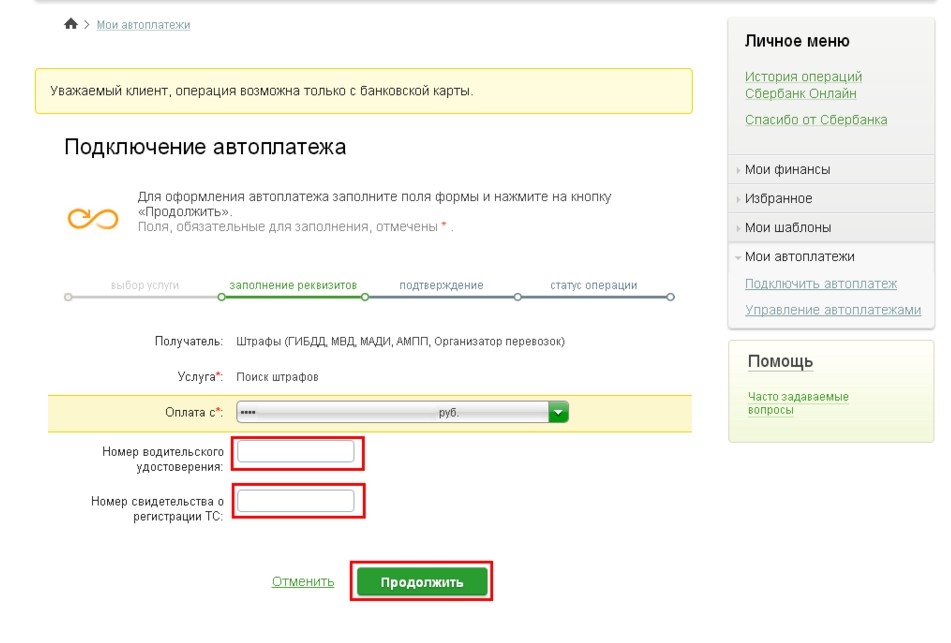
Task: Open 'Подключить автоплатеж' link
Action: click(821, 283)
